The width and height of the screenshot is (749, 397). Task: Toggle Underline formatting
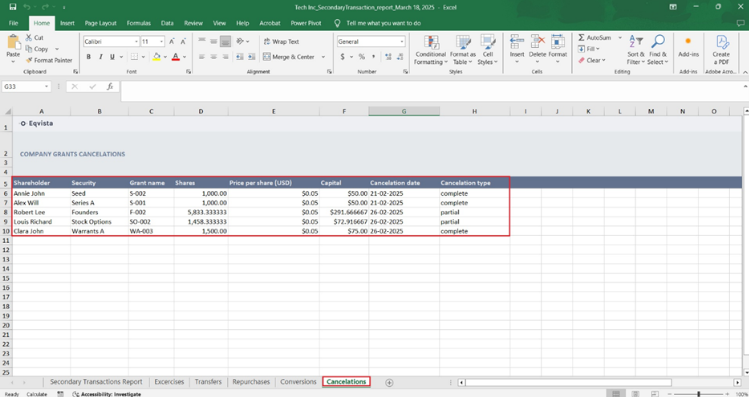pyautogui.click(x=112, y=57)
